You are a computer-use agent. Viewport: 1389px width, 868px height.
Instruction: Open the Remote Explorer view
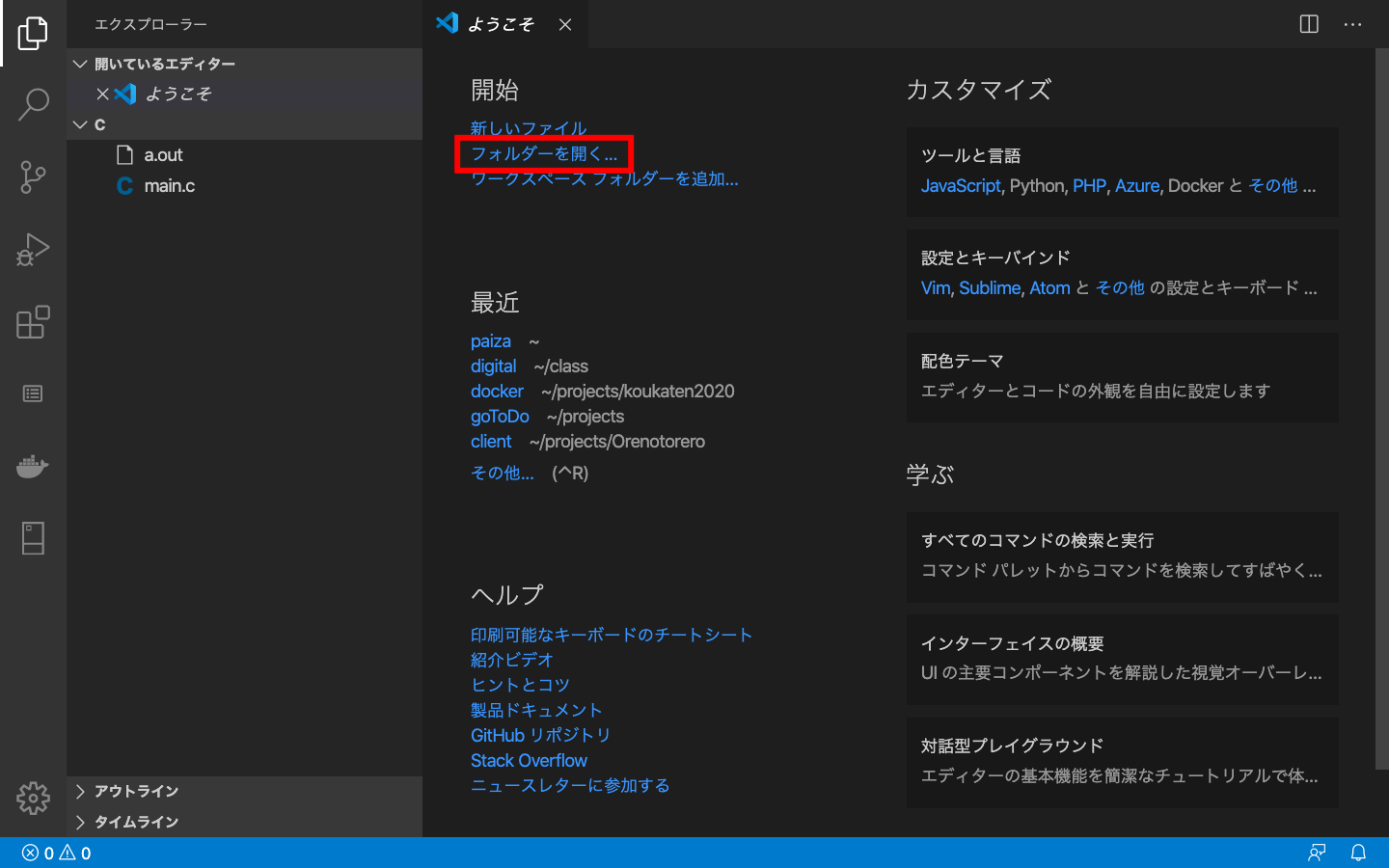click(x=33, y=537)
